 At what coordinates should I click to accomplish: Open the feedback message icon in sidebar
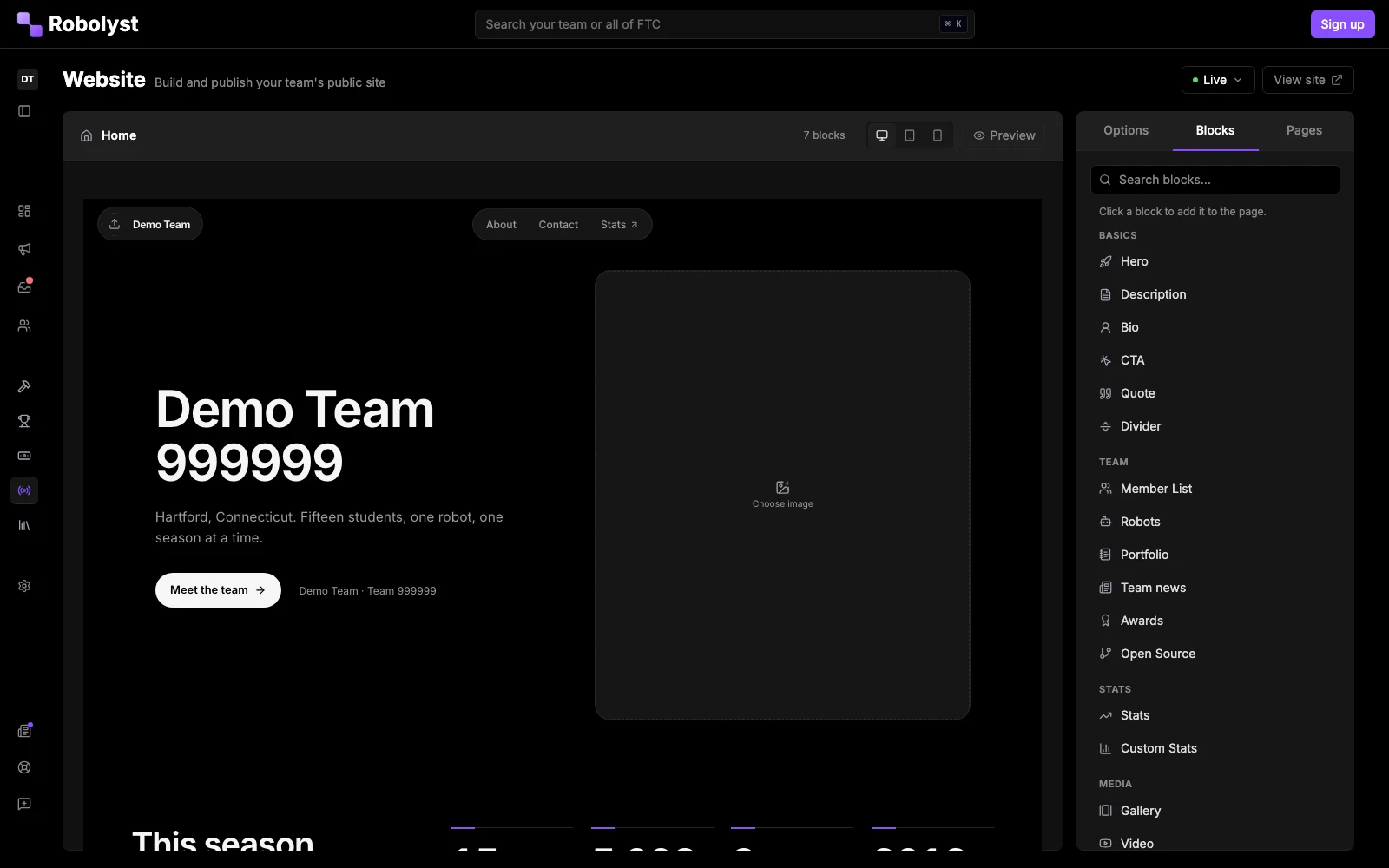click(x=24, y=804)
